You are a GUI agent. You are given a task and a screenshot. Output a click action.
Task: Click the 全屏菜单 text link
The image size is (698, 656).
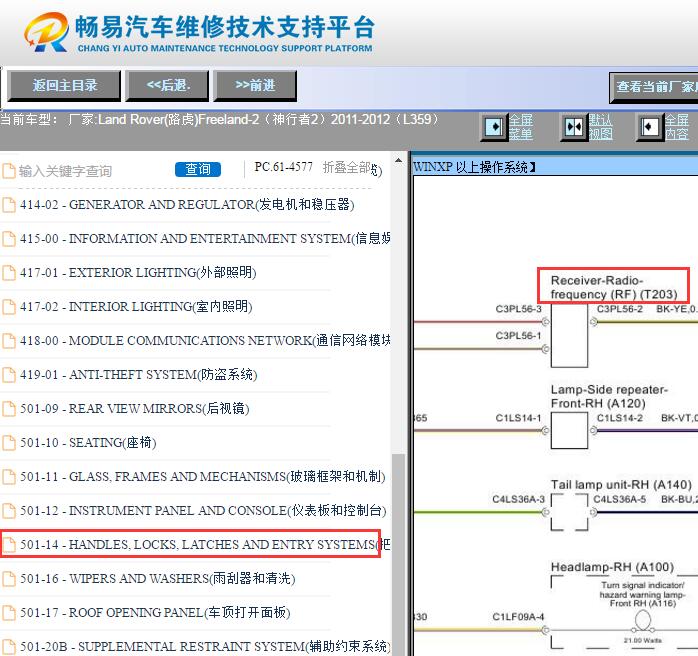tap(520, 127)
